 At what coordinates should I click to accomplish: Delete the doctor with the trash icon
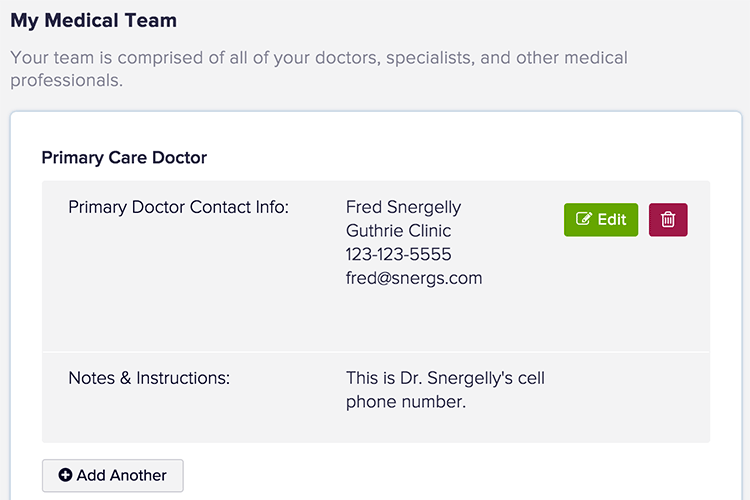668,220
